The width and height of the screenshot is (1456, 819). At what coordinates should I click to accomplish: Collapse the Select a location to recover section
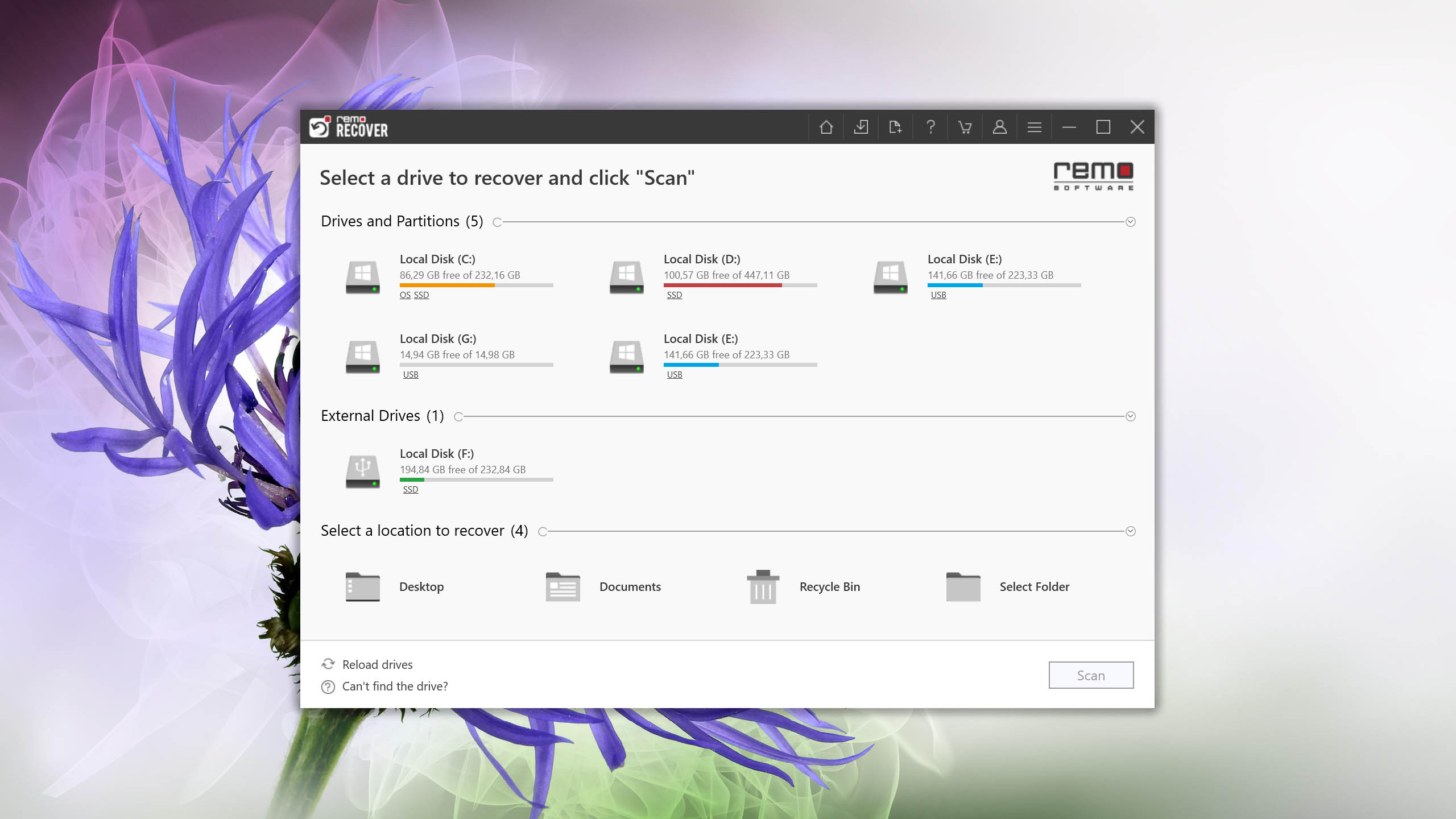point(1131,531)
